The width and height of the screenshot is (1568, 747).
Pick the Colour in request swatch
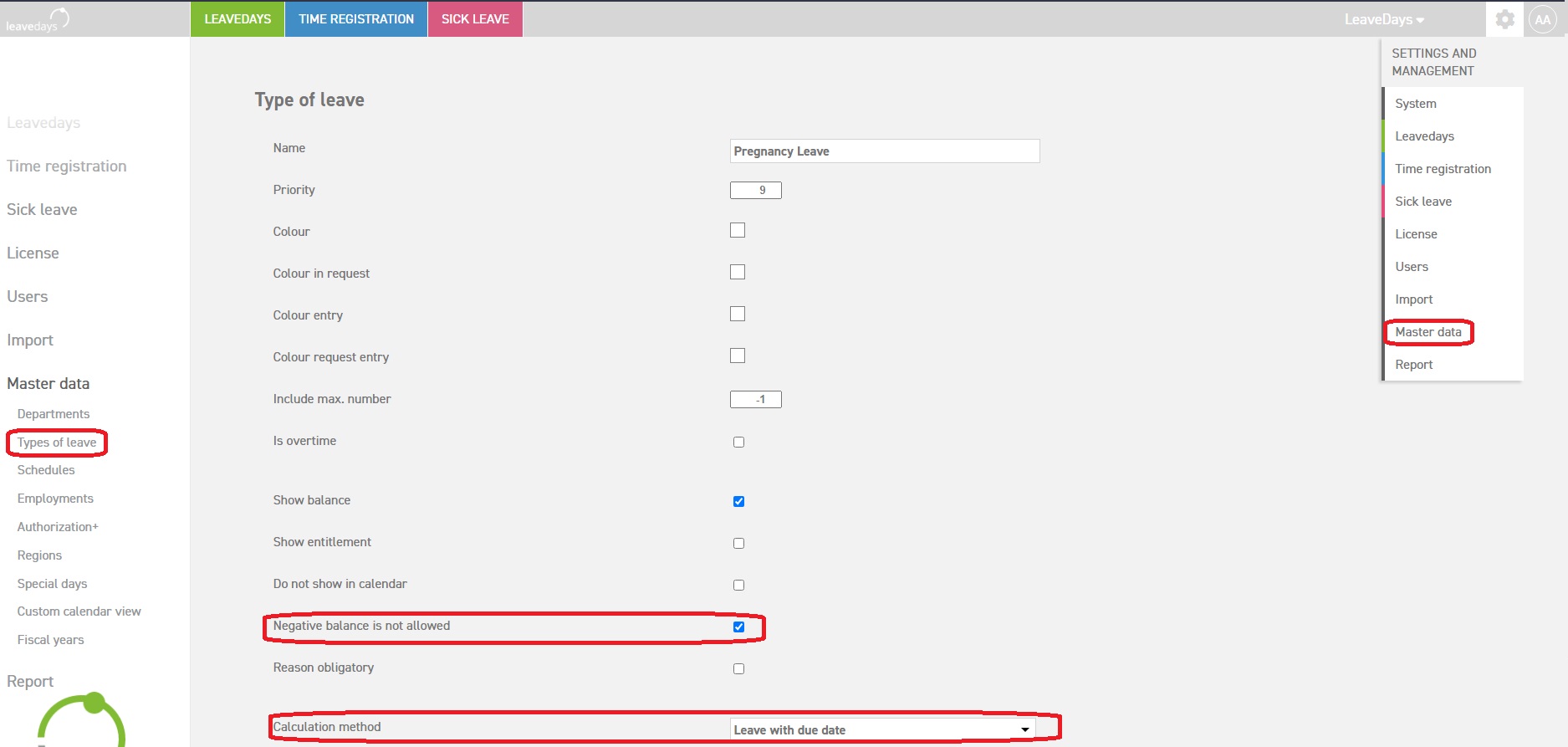[738, 272]
